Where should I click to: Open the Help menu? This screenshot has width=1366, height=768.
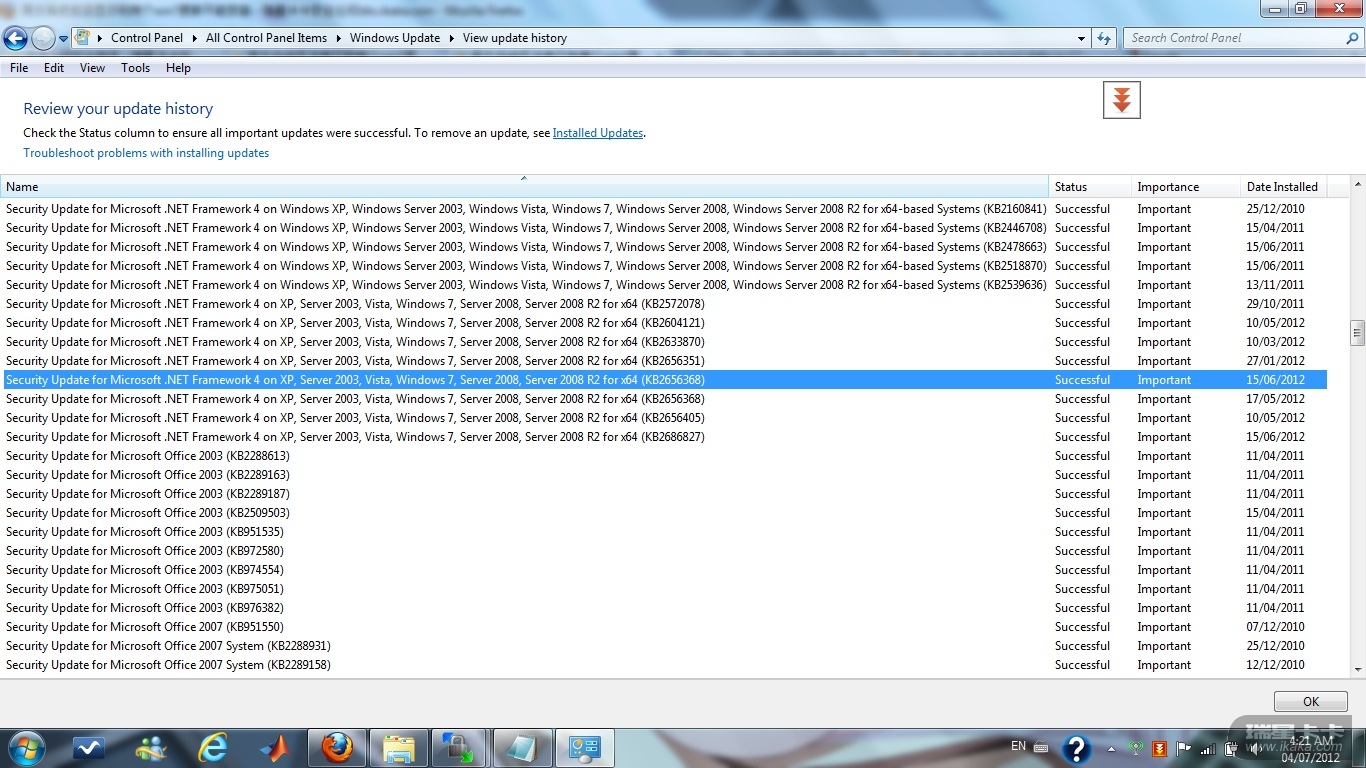(178, 68)
